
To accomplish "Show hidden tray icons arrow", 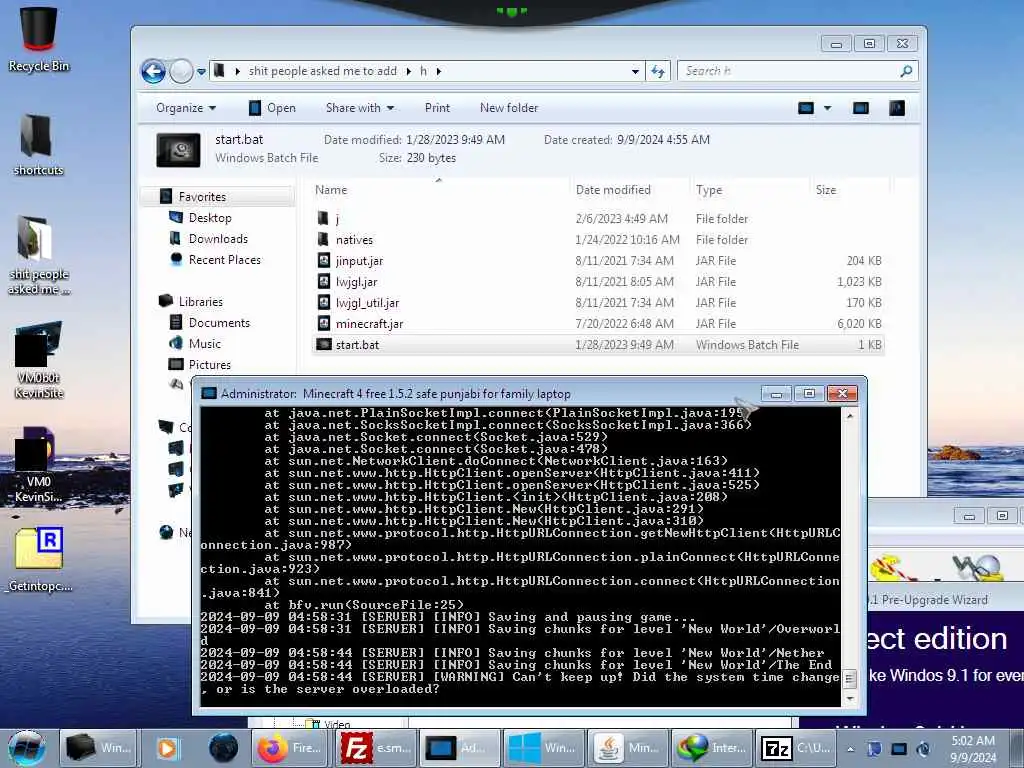I will [850, 749].
